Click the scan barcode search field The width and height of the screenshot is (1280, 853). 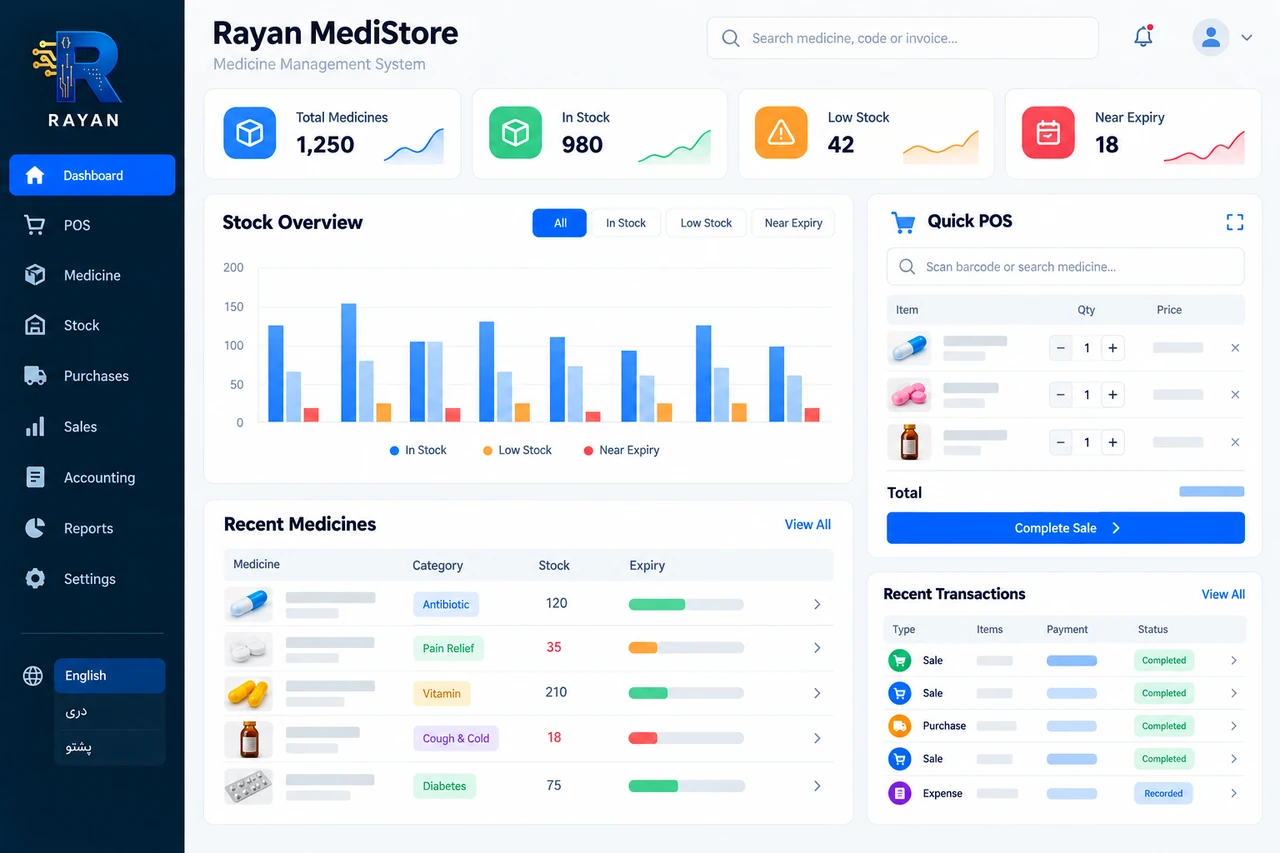click(1066, 267)
